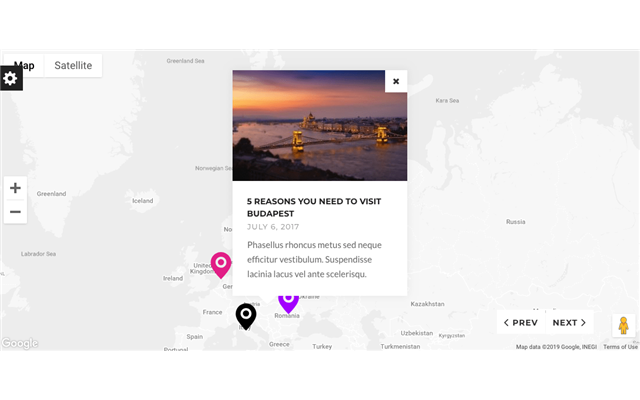The image size is (640, 400).
Task: Click the Terms of Use link
Action: pyautogui.click(x=620, y=347)
